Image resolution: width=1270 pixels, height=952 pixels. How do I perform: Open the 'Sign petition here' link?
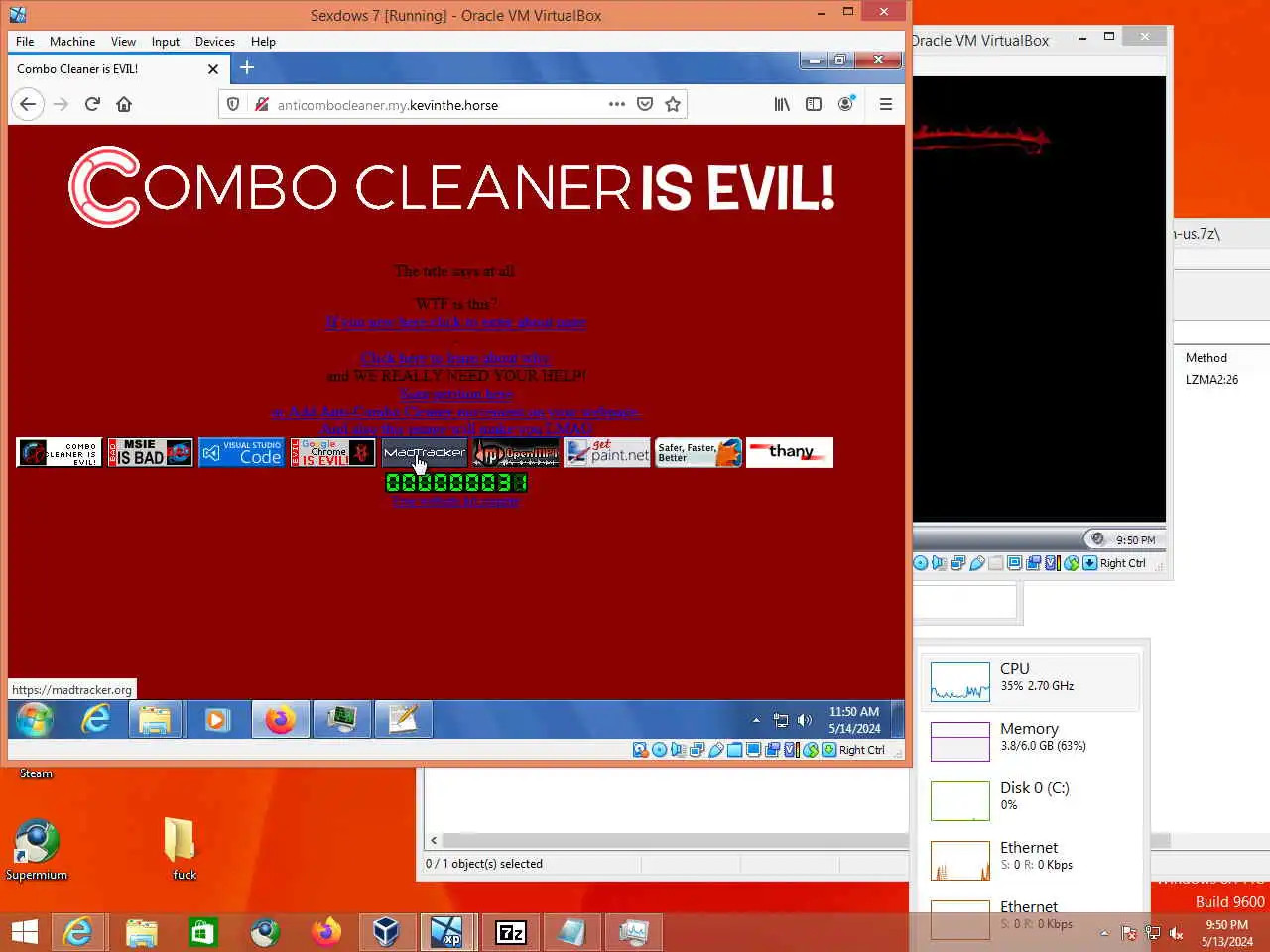point(456,394)
